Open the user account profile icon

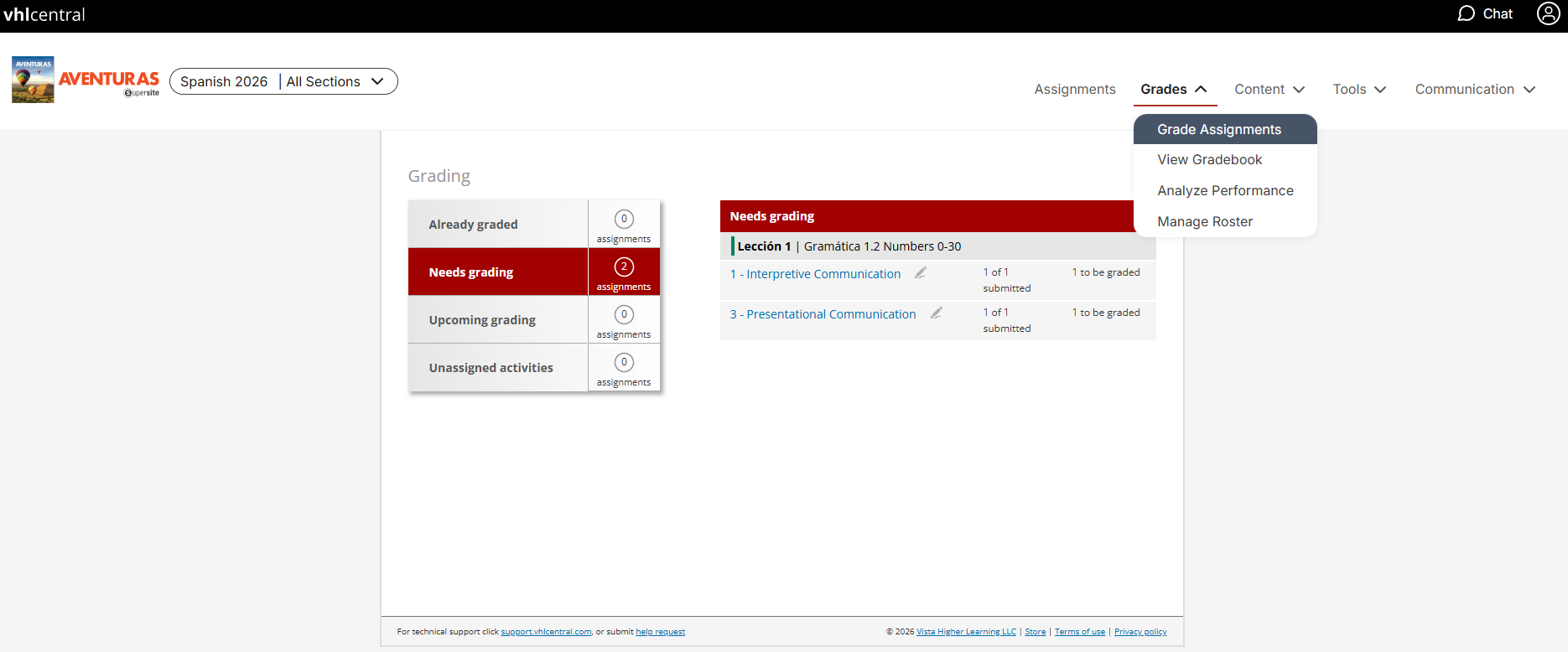tap(1548, 13)
